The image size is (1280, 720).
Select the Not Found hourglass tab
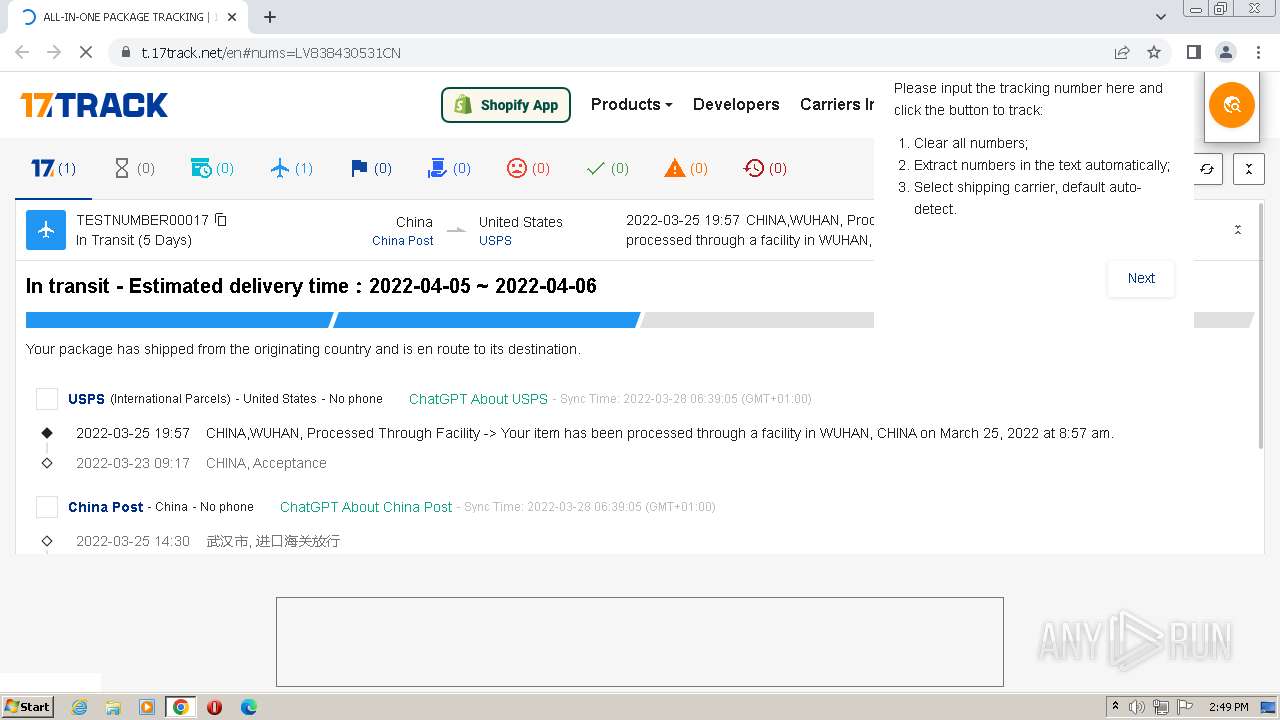point(134,168)
